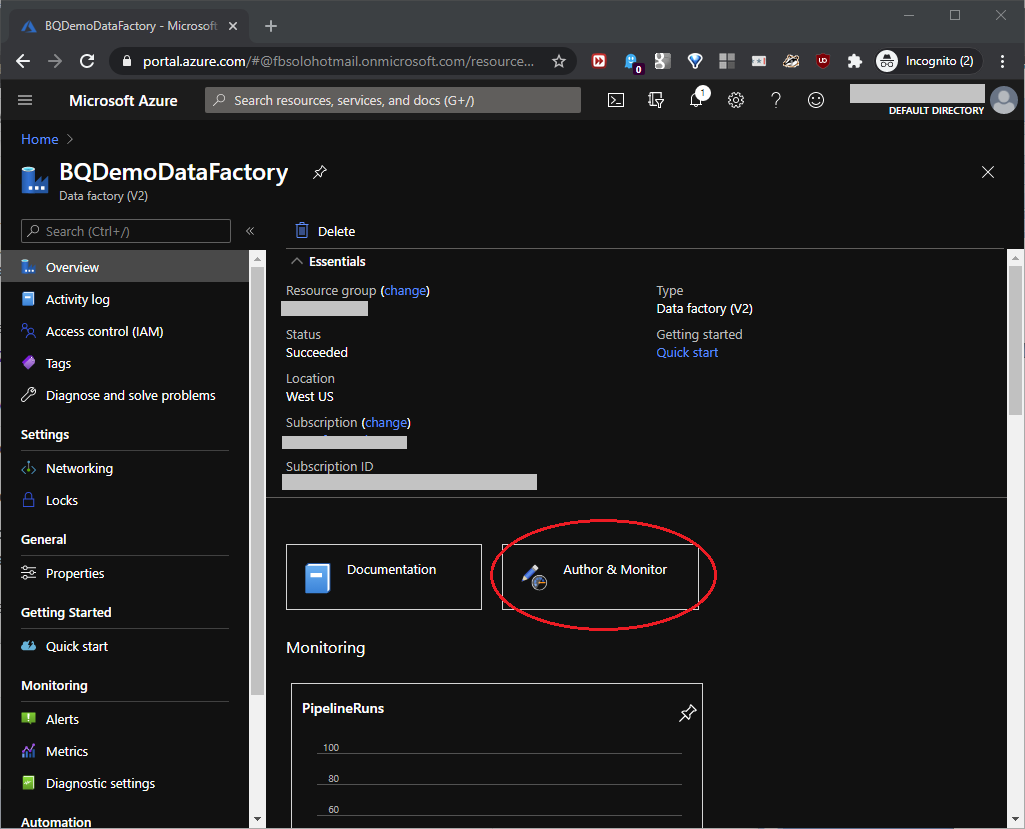Click the top search resources field
The image size is (1025, 829).
pos(393,100)
